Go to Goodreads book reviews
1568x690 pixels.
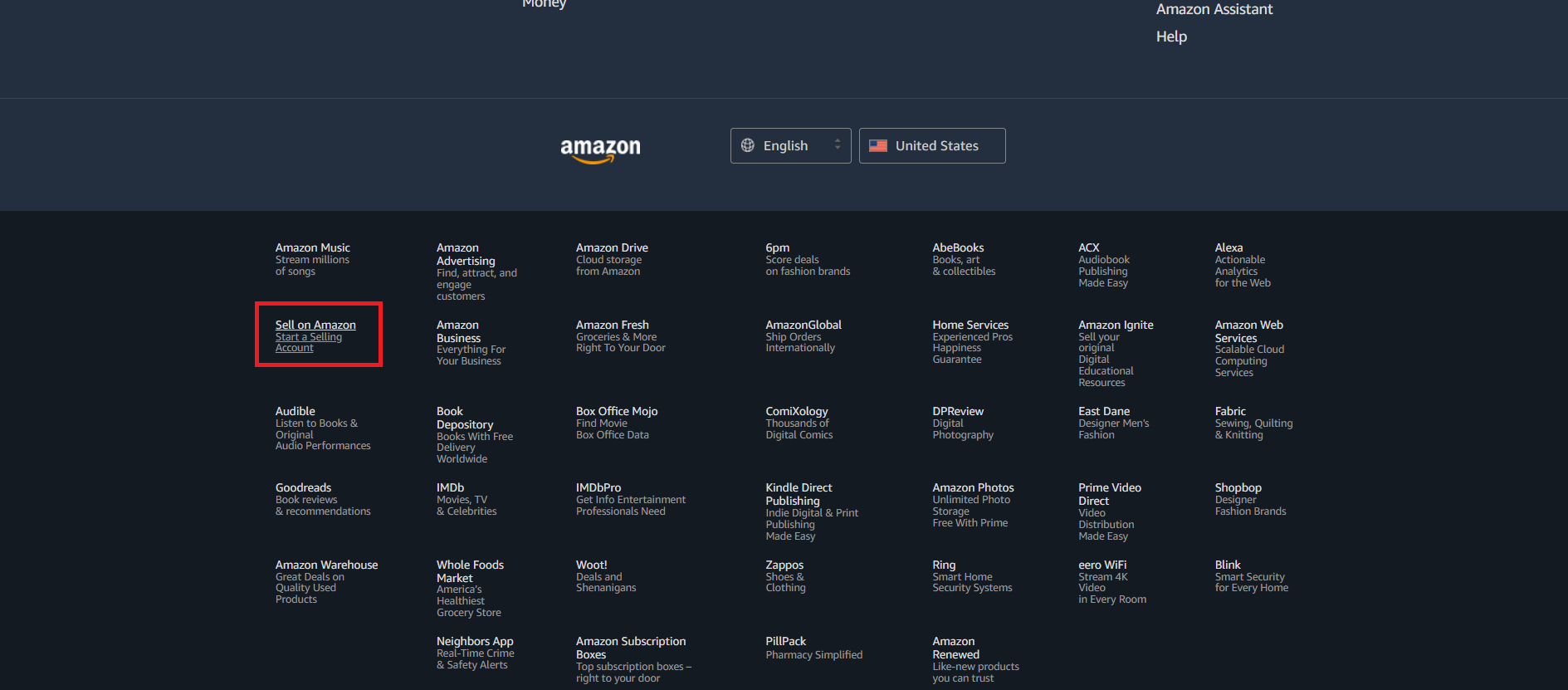[x=323, y=499]
